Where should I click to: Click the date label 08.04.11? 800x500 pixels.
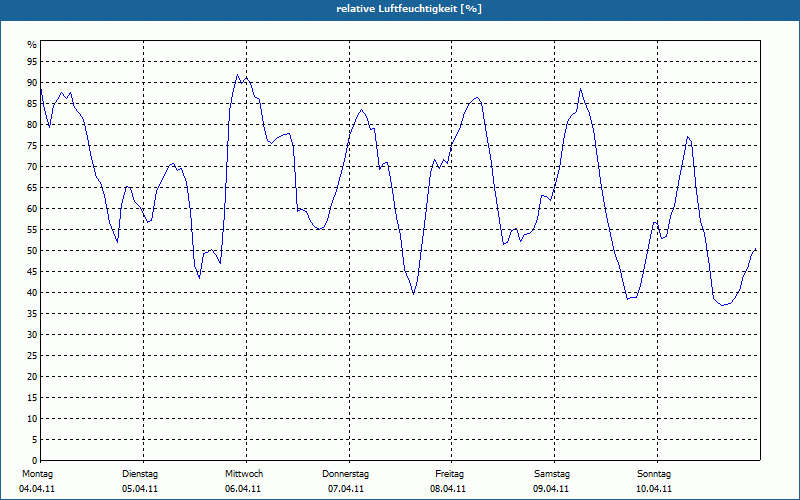pyautogui.click(x=448, y=489)
